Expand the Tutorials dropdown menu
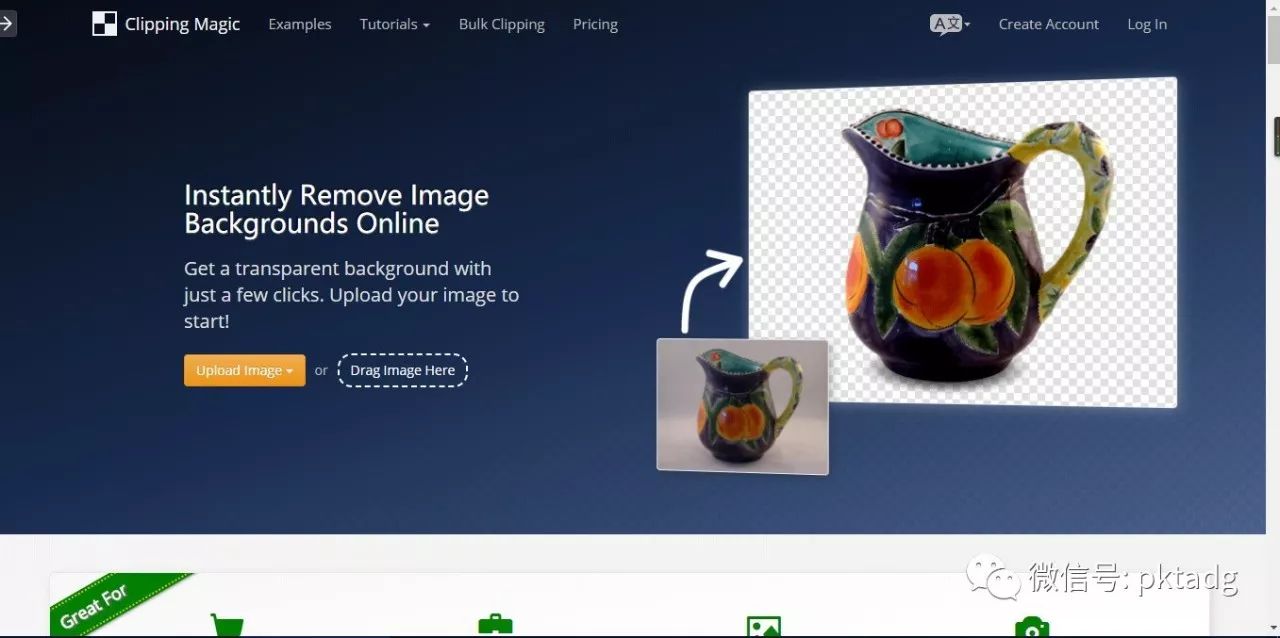Viewport: 1280px width, 638px height. point(395,24)
